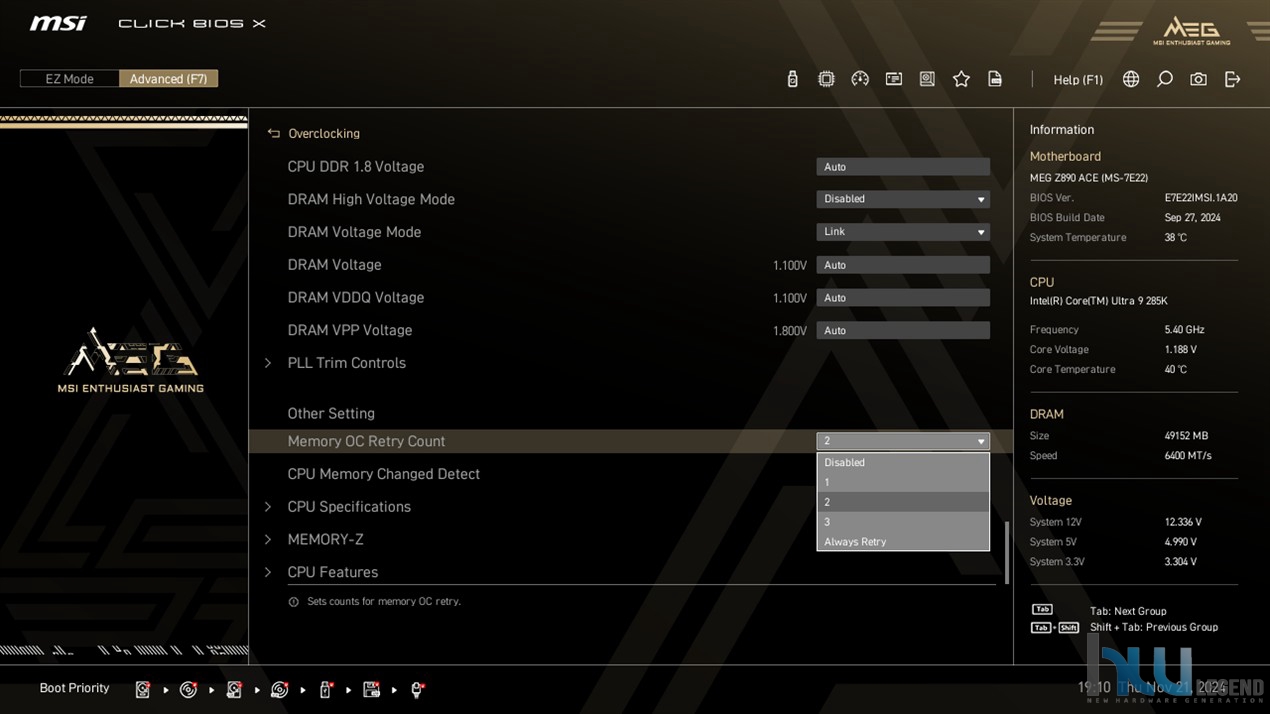Open Help (F1)

pyautogui.click(x=1078, y=80)
